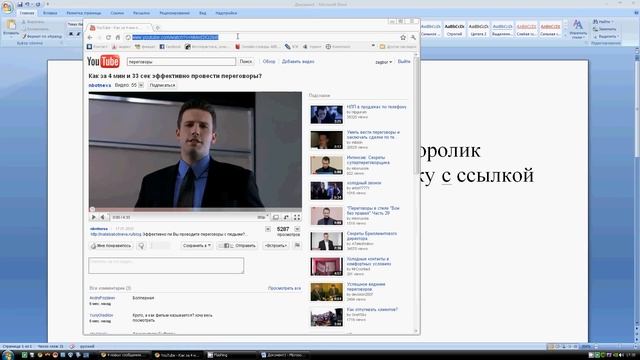The width and height of the screenshot is (640, 360).
Task: Click the 'Добавить видео' link
Action: click(x=298, y=62)
